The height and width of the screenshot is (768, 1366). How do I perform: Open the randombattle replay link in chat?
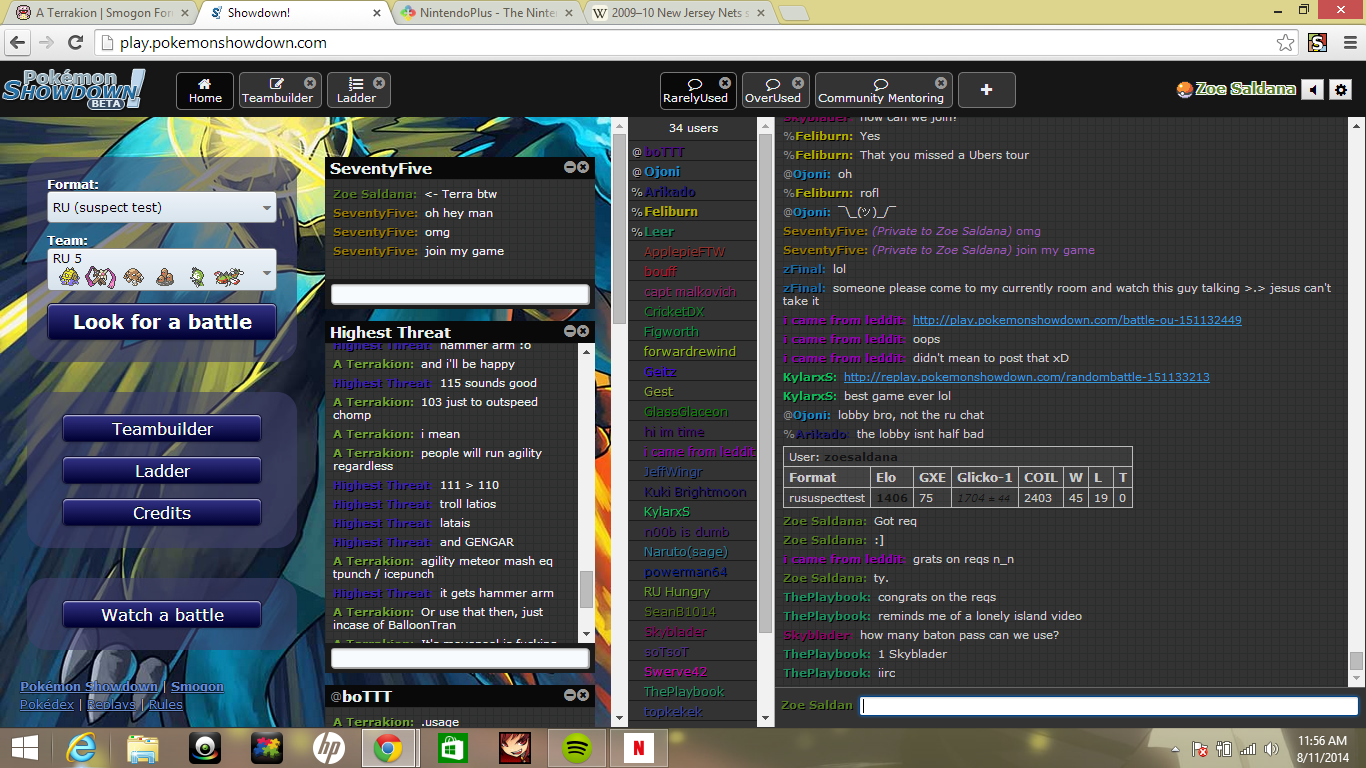[1026, 377]
